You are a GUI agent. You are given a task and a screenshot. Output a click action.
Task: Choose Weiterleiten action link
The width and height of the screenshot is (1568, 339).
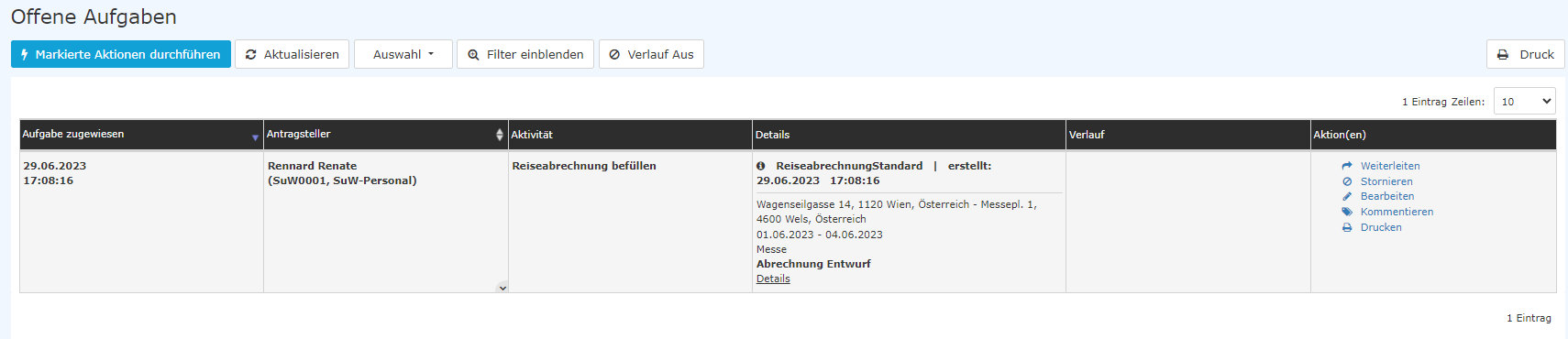[x=1390, y=166]
